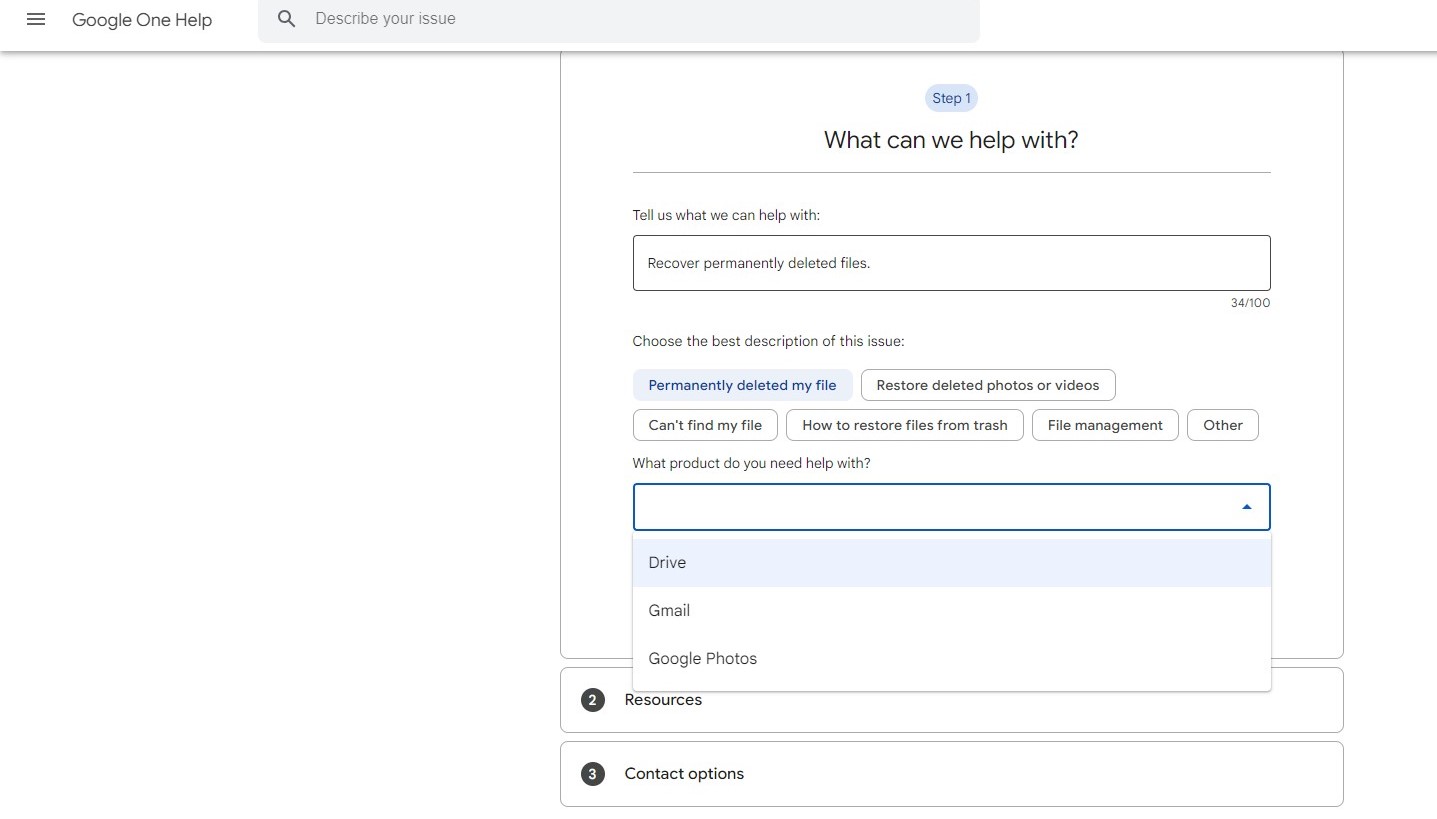Focus the Describe your issue search box
This screenshot has width=1437, height=819.
(x=619, y=19)
